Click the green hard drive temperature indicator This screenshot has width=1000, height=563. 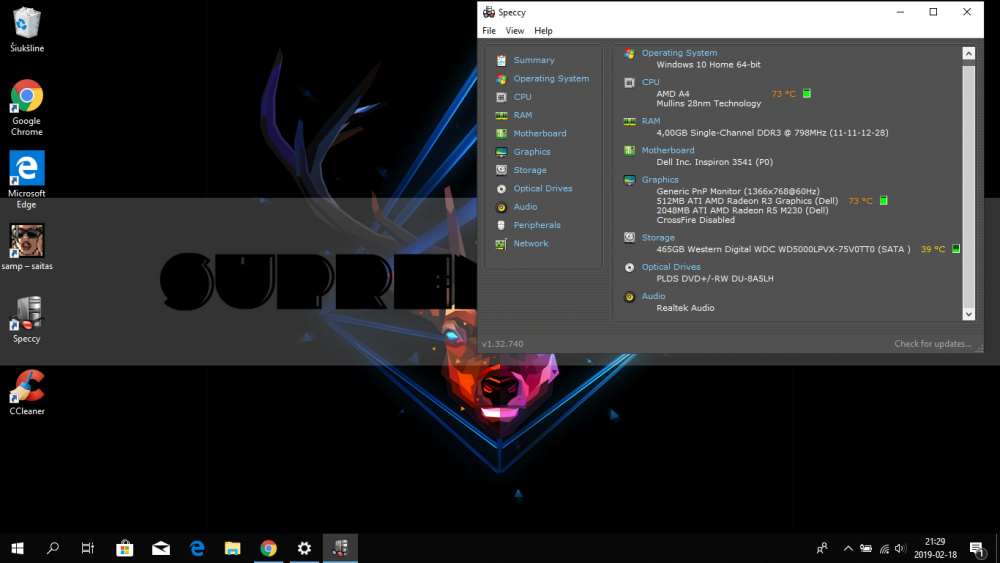pyautogui.click(x=956, y=249)
